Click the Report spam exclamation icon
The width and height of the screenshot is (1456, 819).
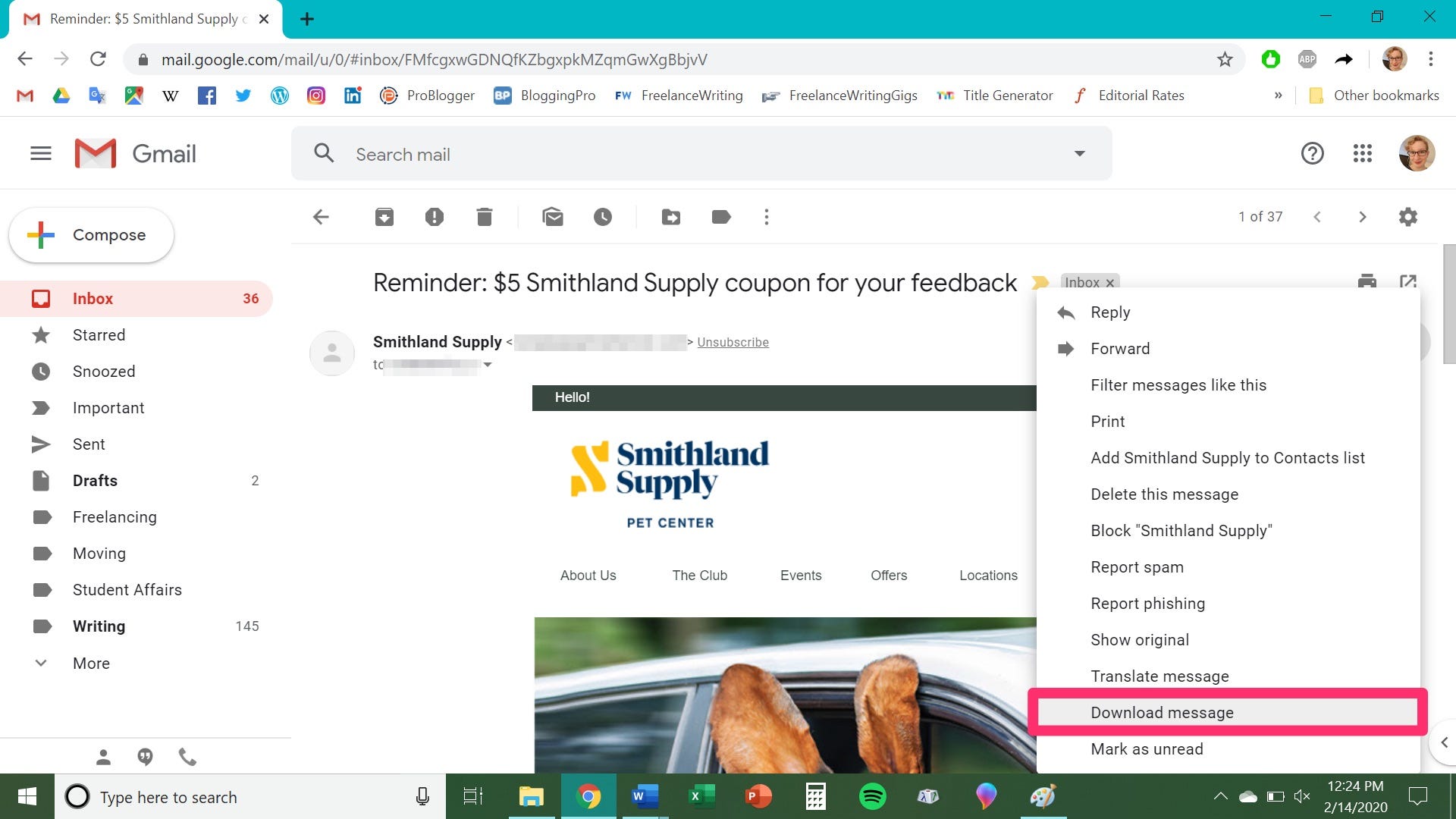[434, 217]
